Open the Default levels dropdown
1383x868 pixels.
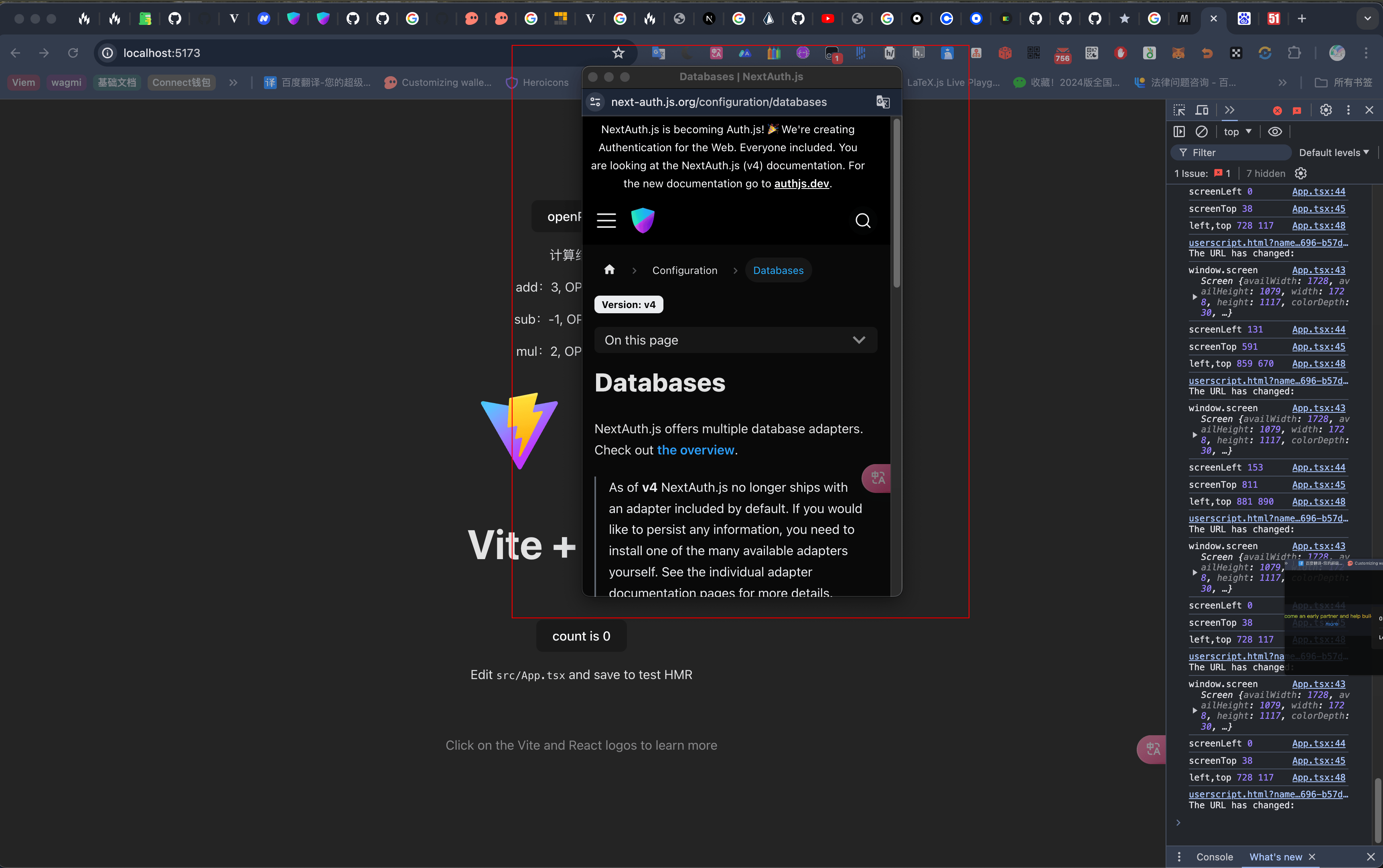(1334, 153)
